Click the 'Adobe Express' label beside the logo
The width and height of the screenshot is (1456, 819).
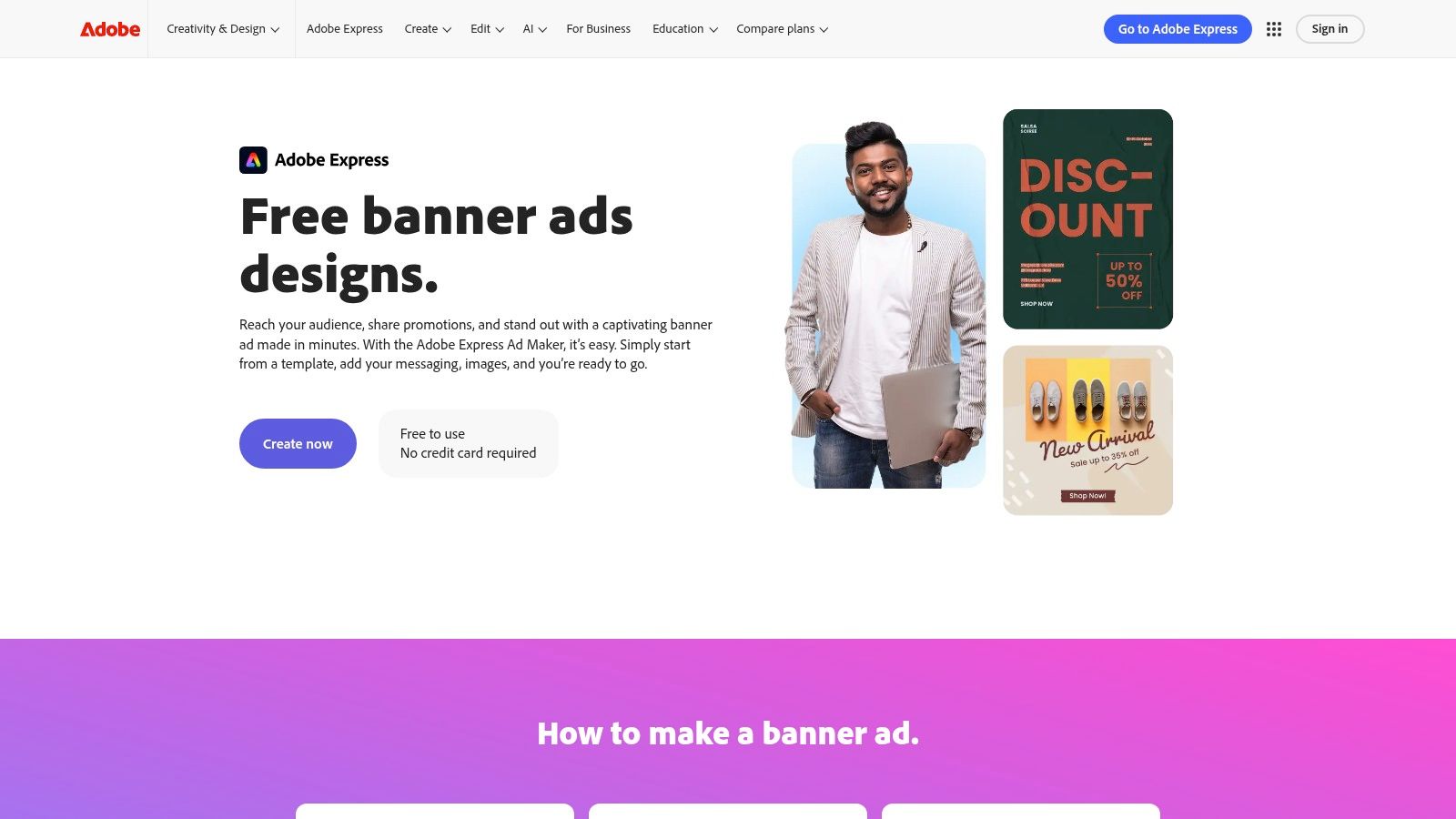pos(331,160)
